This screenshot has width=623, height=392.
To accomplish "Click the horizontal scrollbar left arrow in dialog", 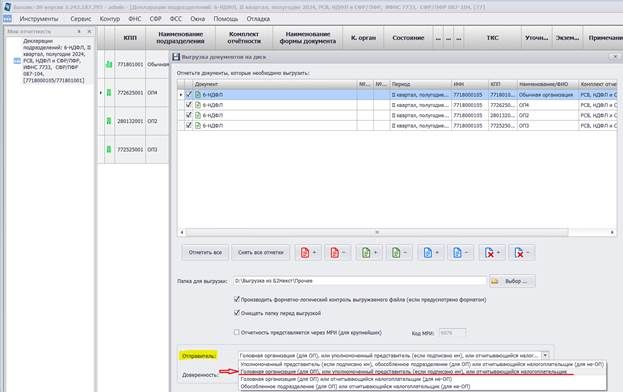I will 182,232.
